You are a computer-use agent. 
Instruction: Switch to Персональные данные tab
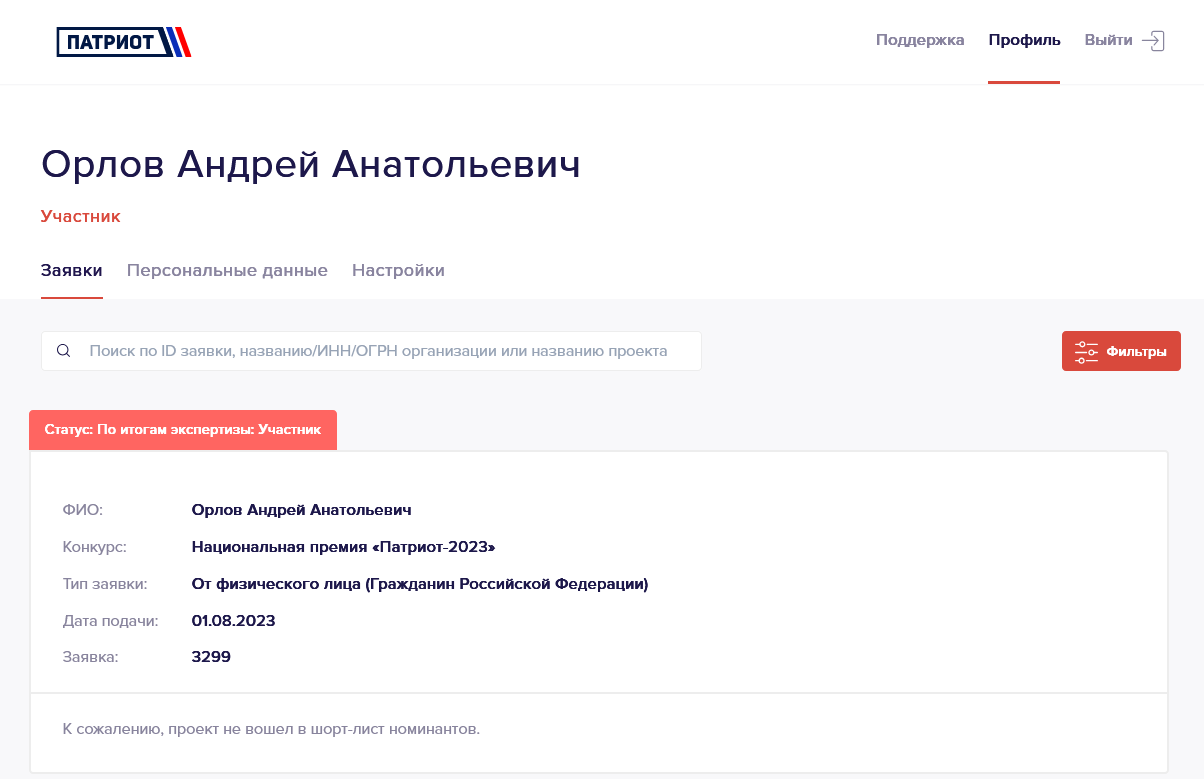tap(227, 270)
